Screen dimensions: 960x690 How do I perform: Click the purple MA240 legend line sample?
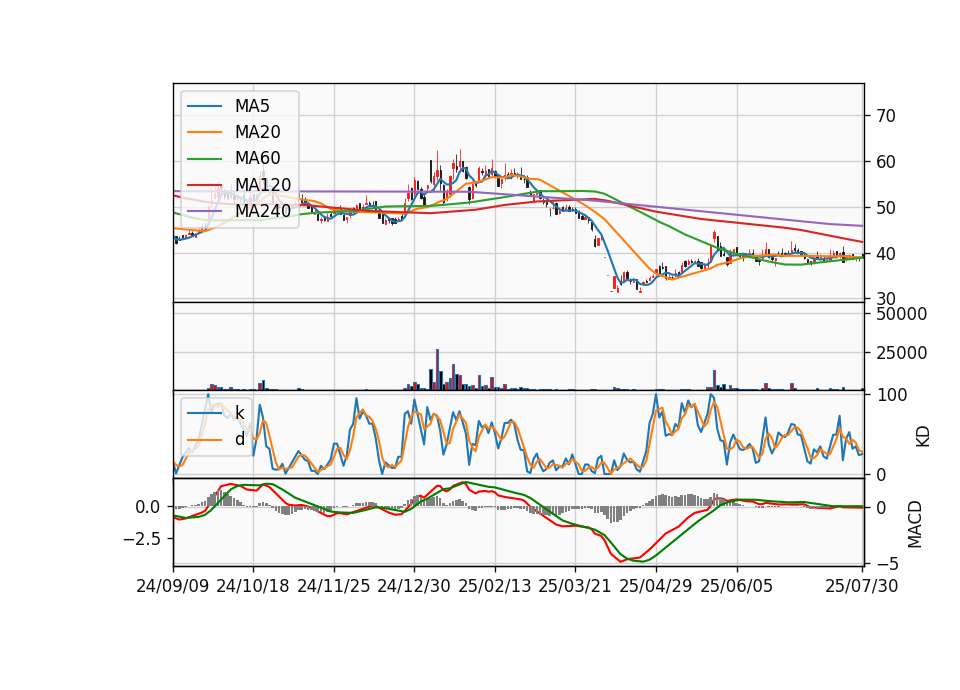tap(204, 211)
